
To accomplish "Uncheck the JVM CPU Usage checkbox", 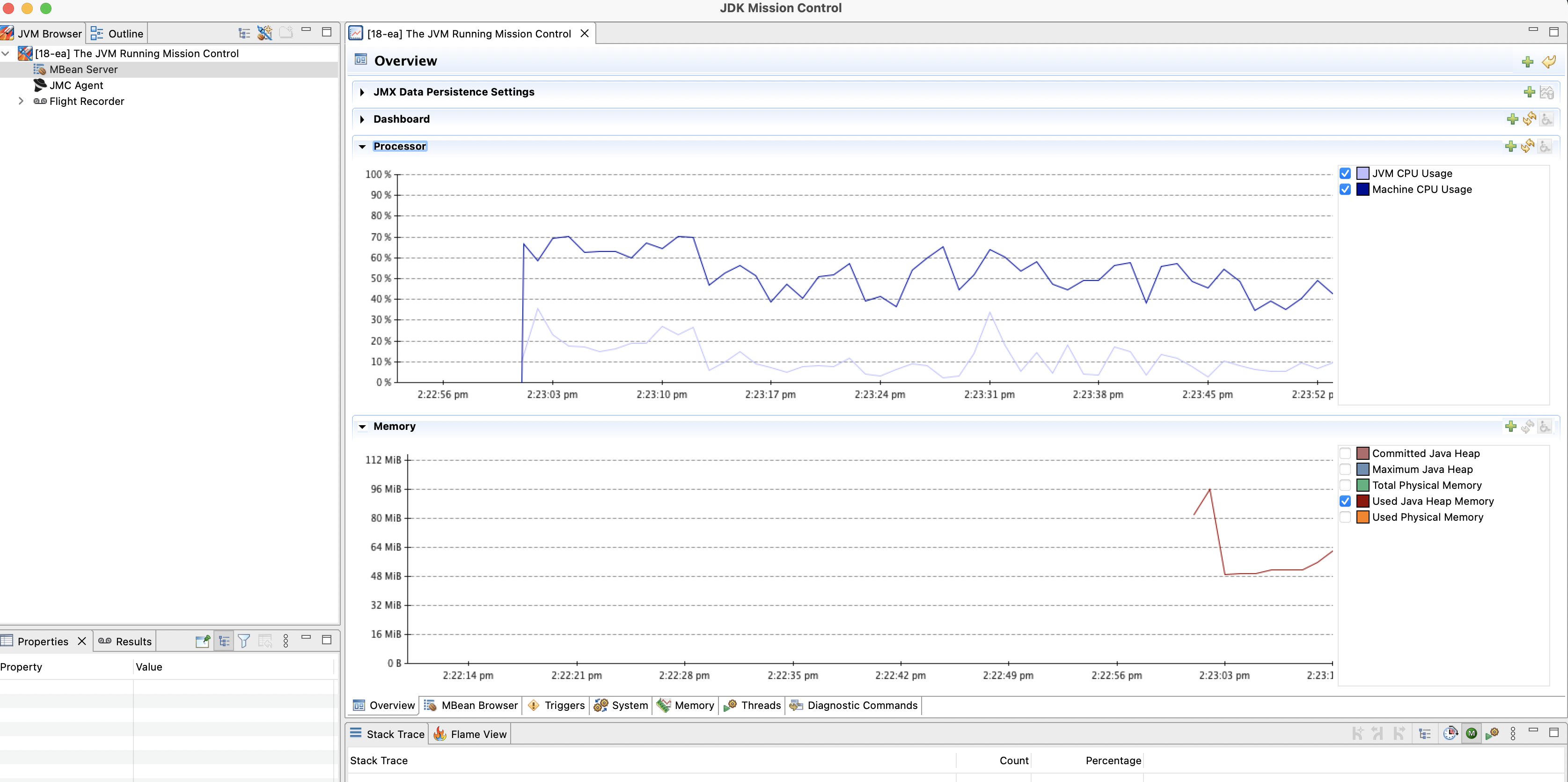I will click(x=1345, y=174).
